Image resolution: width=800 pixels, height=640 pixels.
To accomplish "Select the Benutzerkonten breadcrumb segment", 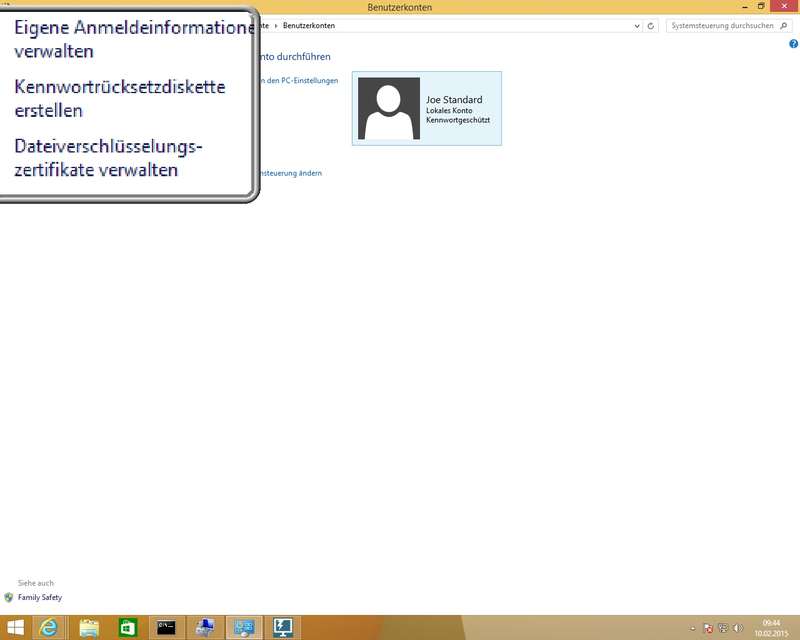I will (309, 26).
